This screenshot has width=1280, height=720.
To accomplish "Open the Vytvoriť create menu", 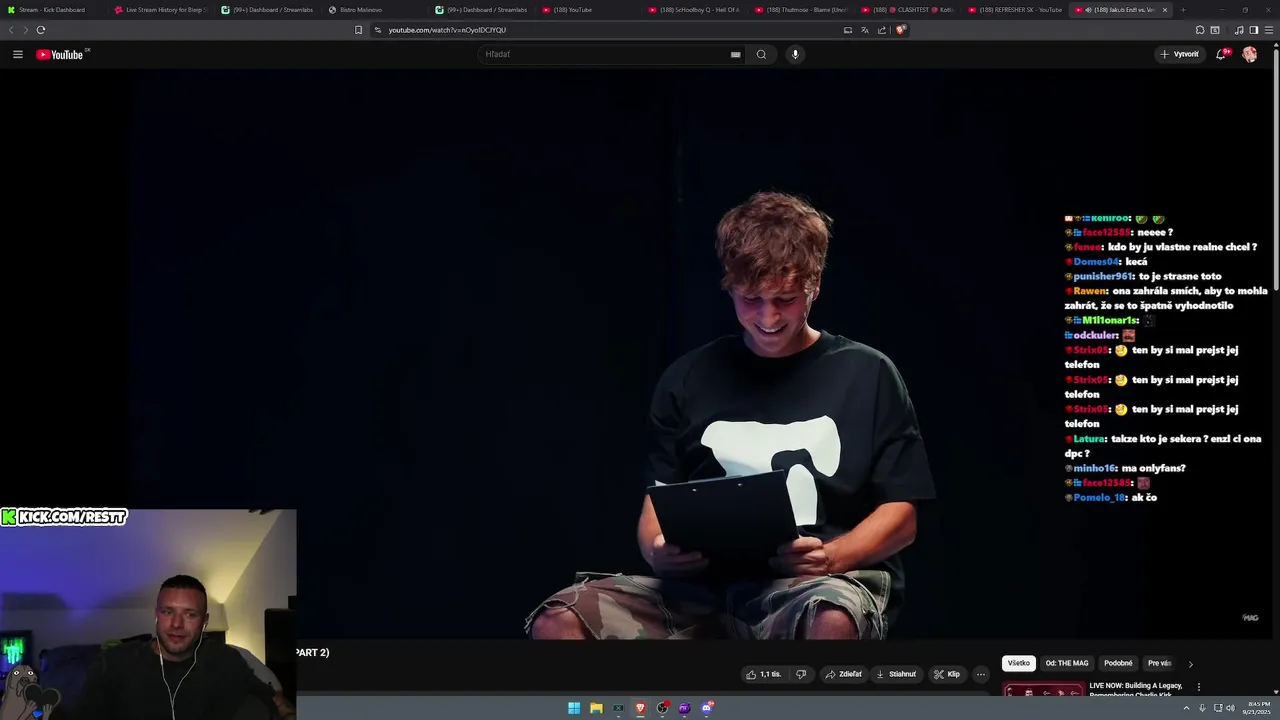I will [x=1179, y=54].
